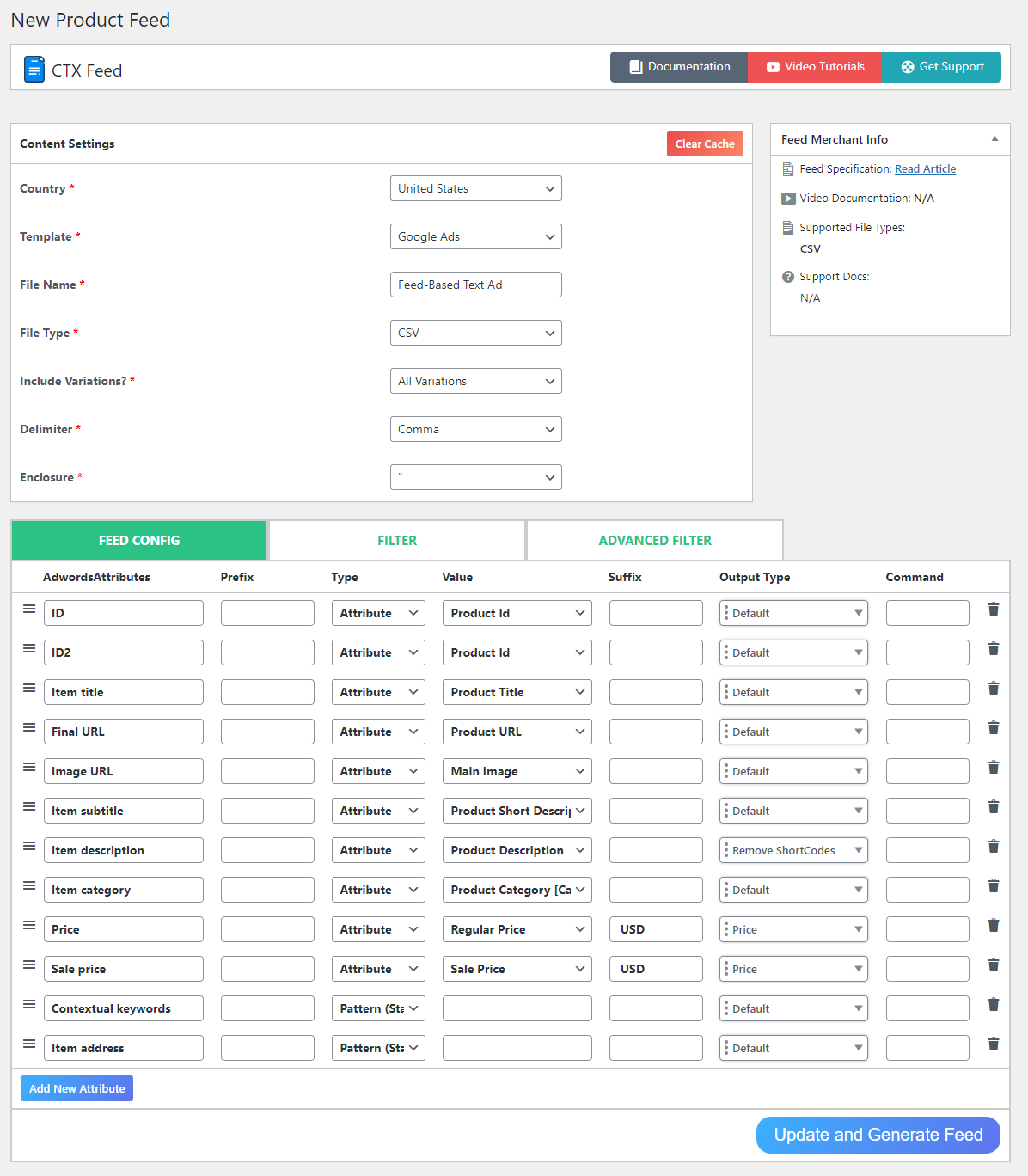Switch to the FILTER tab

coord(397,541)
